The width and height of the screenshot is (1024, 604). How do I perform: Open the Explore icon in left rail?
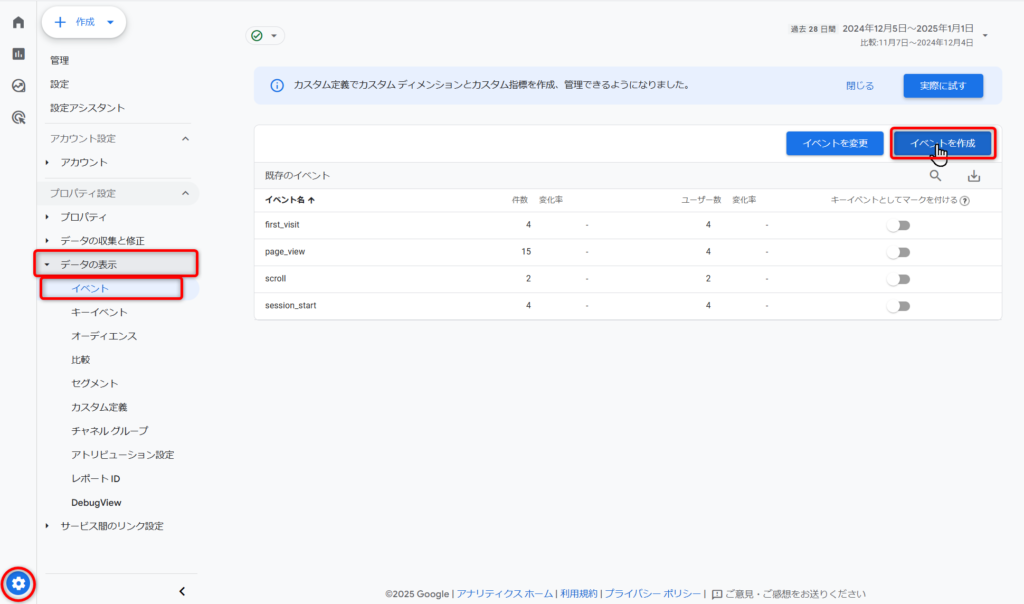coord(18,86)
